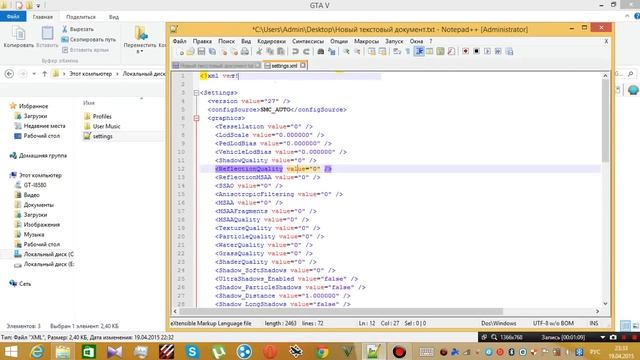Screen dimensions: 640x360
Task: Click editor vertical scrollbar down arrow
Action: (x=605, y=304)
